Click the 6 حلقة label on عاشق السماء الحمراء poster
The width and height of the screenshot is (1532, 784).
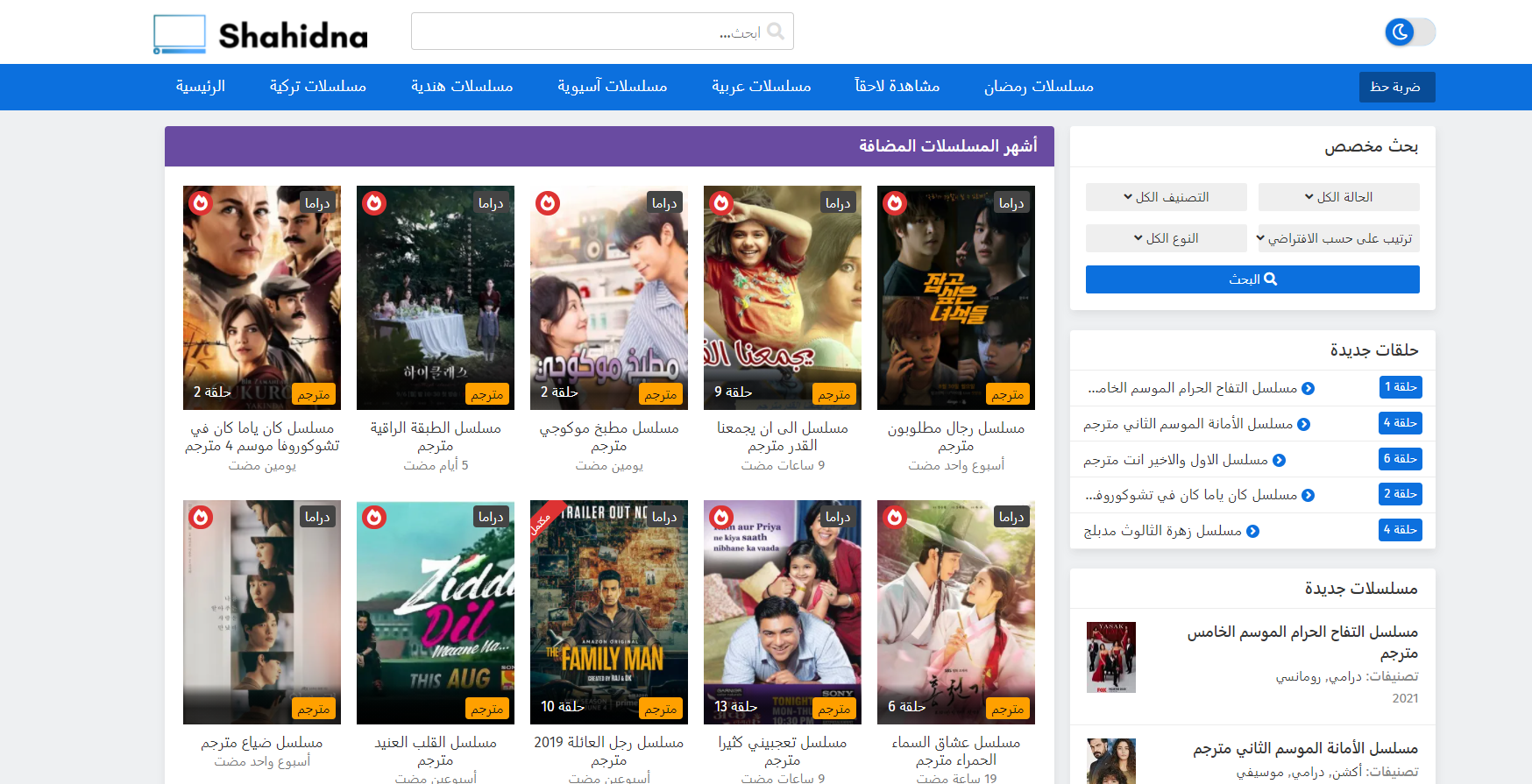click(x=907, y=706)
